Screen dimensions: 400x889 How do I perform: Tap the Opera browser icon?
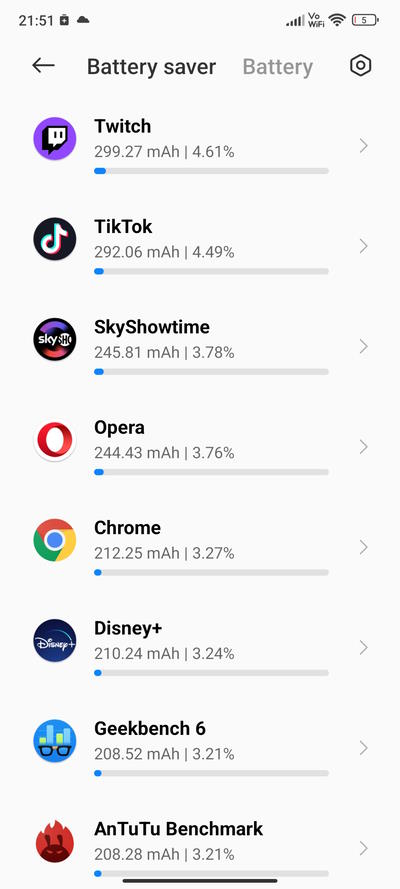coord(54,441)
